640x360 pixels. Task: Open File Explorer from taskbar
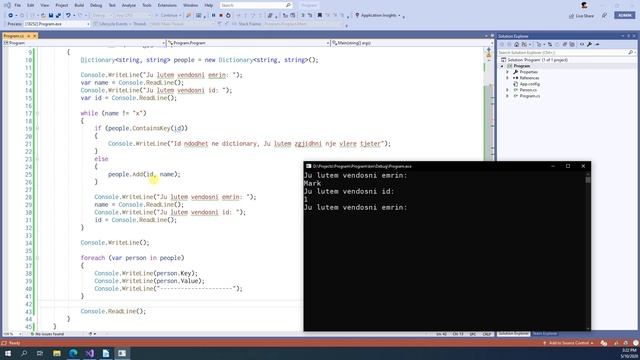tap(57, 353)
